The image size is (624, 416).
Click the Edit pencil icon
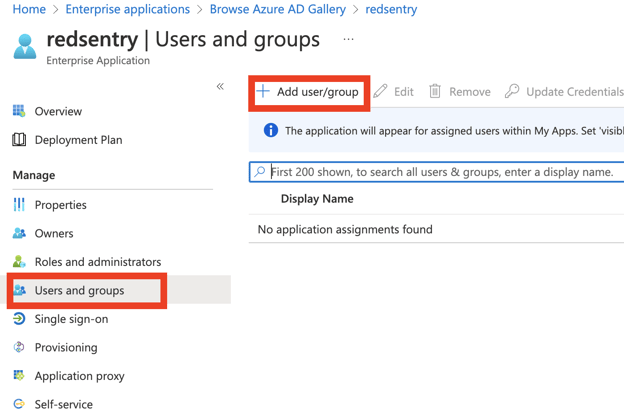pyautogui.click(x=380, y=92)
